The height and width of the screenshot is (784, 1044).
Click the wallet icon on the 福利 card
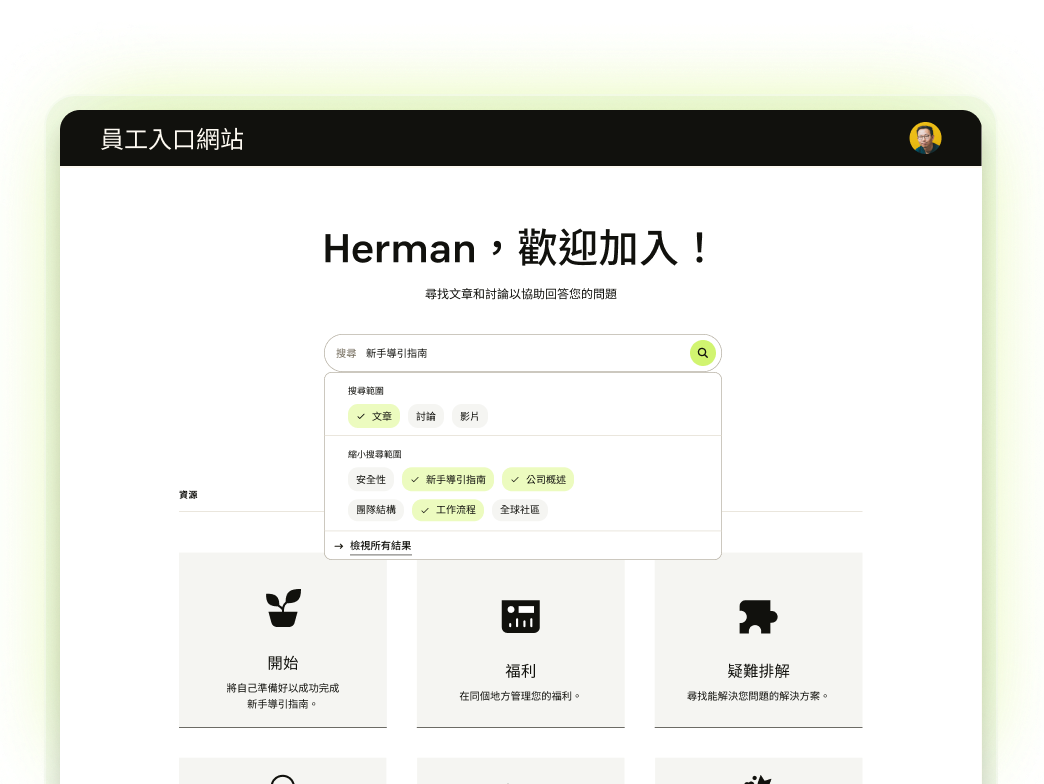[x=520, y=616]
